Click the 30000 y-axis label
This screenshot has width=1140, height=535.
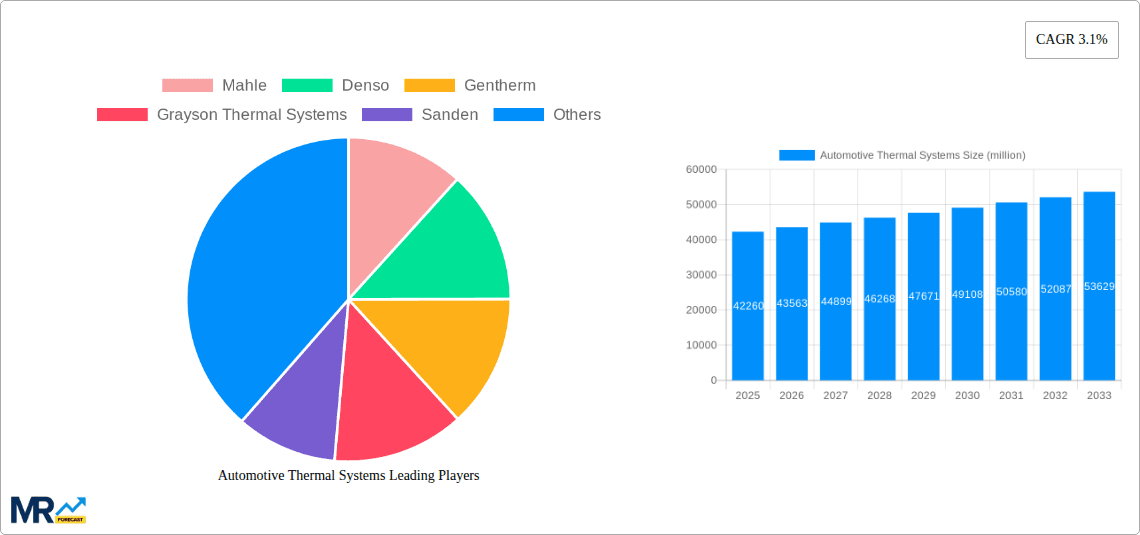pyautogui.click(x=701, y=275)
